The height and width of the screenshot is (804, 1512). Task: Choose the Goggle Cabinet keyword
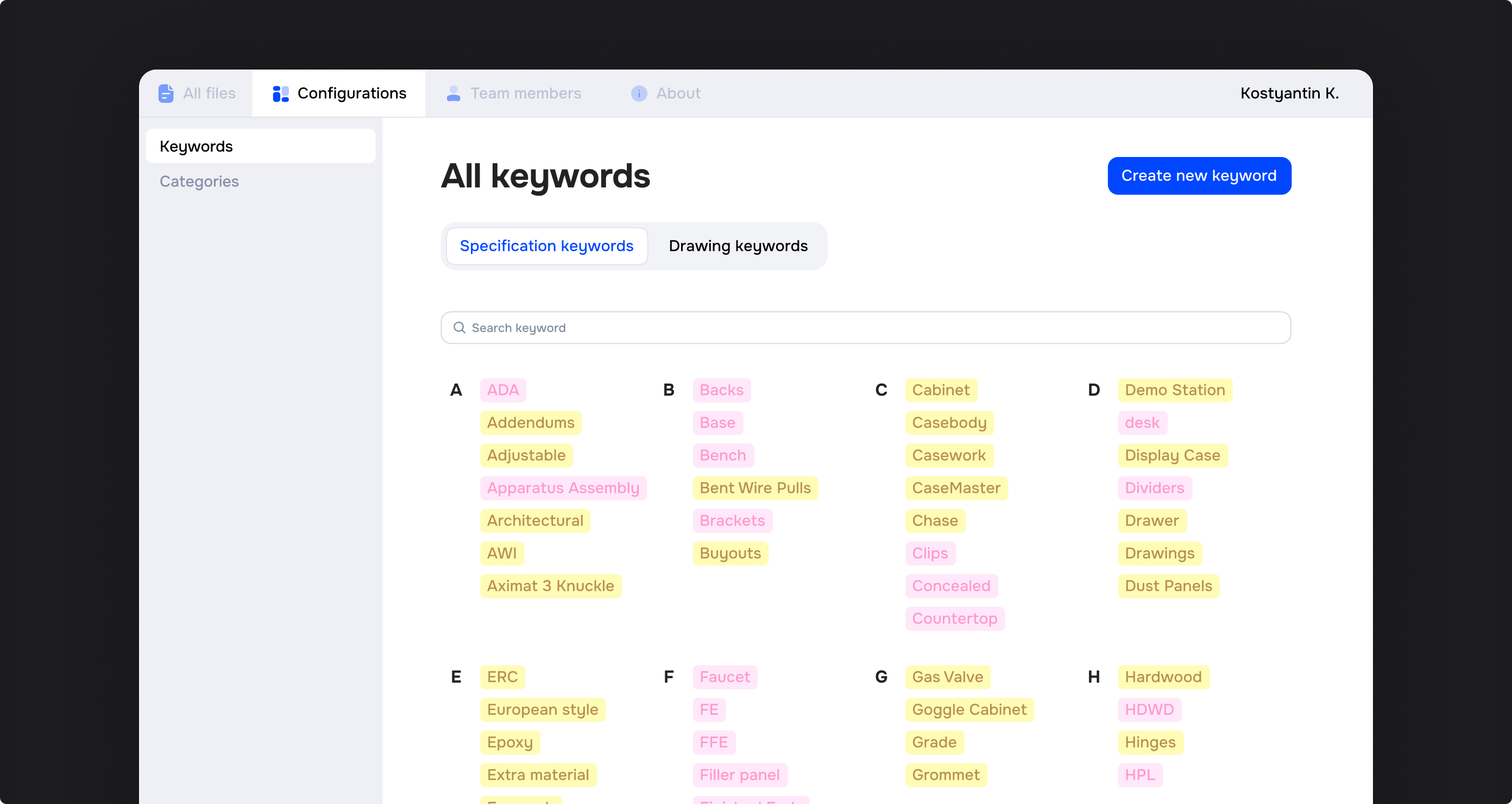tap(968, 709)
